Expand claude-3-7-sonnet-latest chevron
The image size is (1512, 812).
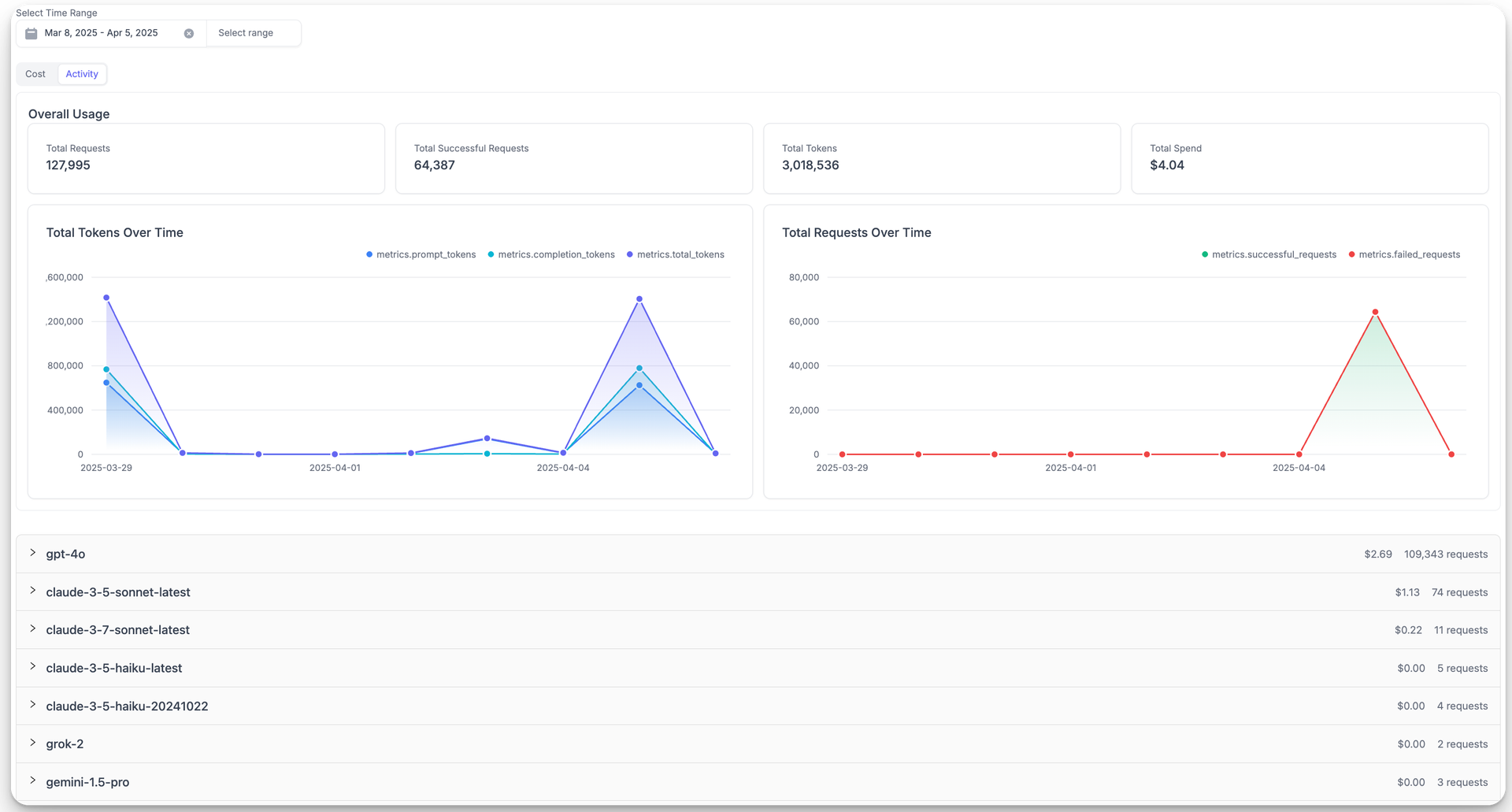pos(33,628)
